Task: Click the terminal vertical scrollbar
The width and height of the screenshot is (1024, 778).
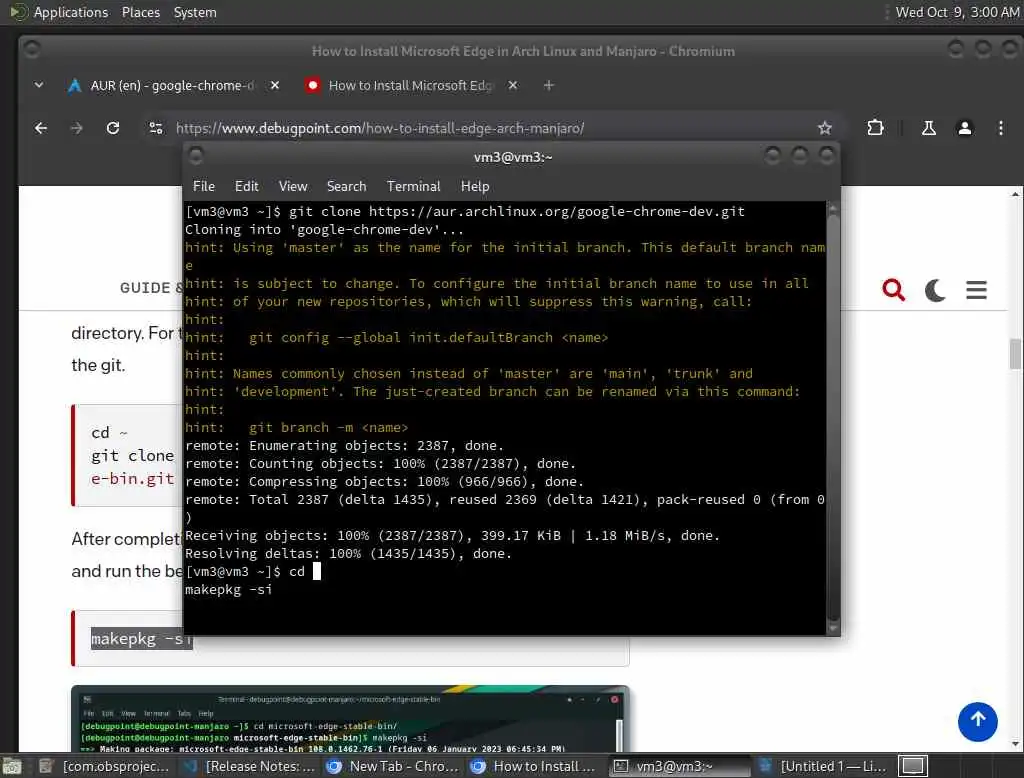Action: click(x=833, y=418)
